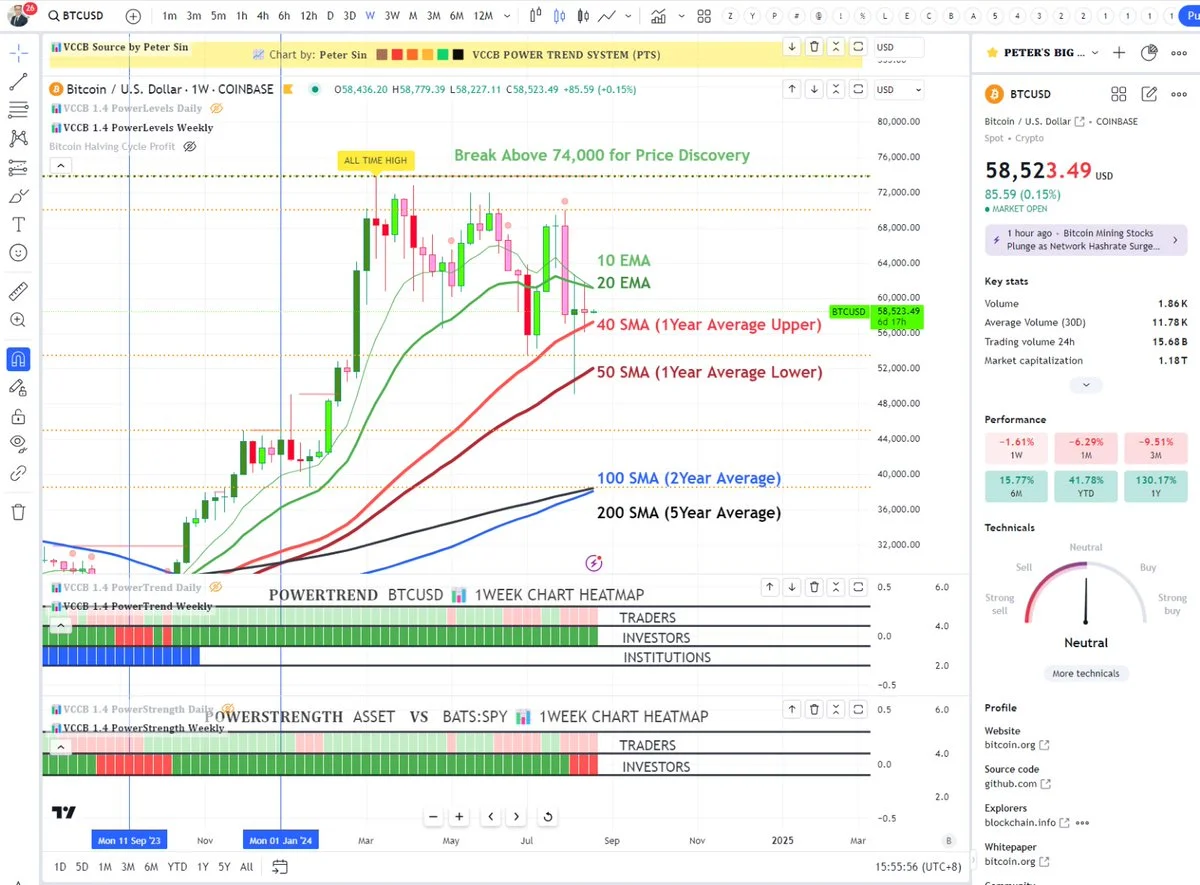Open the USD currency dropdown on price chart

(898, 89)
